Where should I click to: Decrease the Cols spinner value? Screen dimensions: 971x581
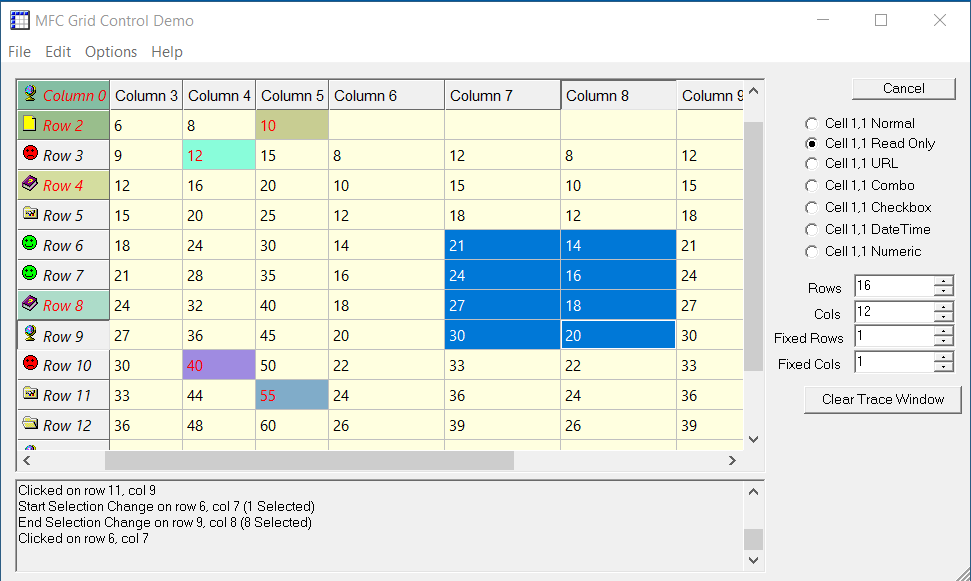[x=943, y=317]
